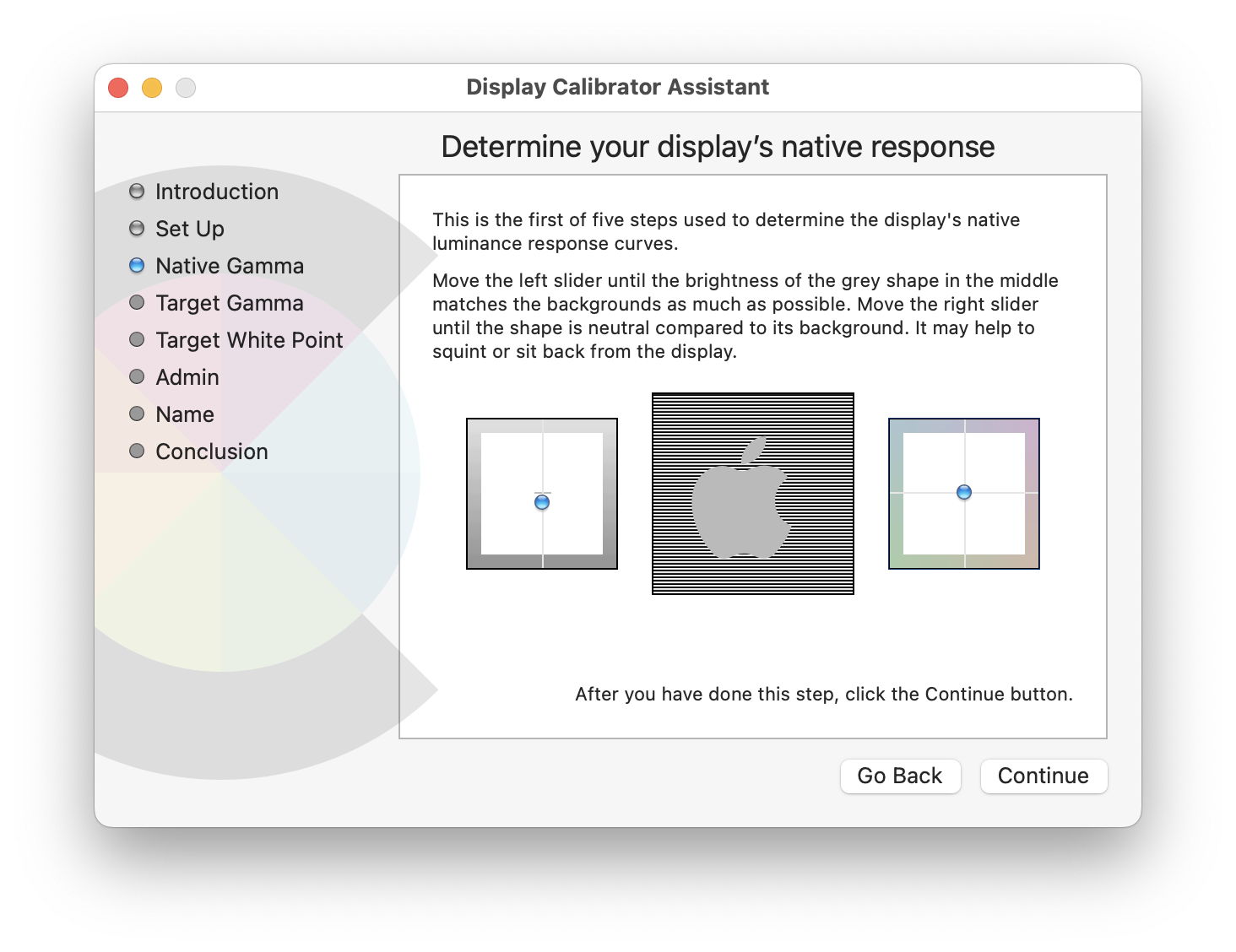Close the Display Calibrator Assistant window
This screenshot has width=1236, height=952.
tap(118, 88)
